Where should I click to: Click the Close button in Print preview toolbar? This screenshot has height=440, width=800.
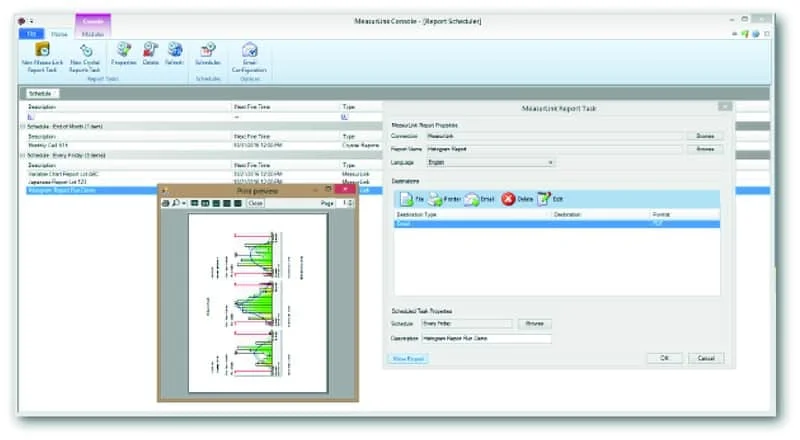click(255, 203)
